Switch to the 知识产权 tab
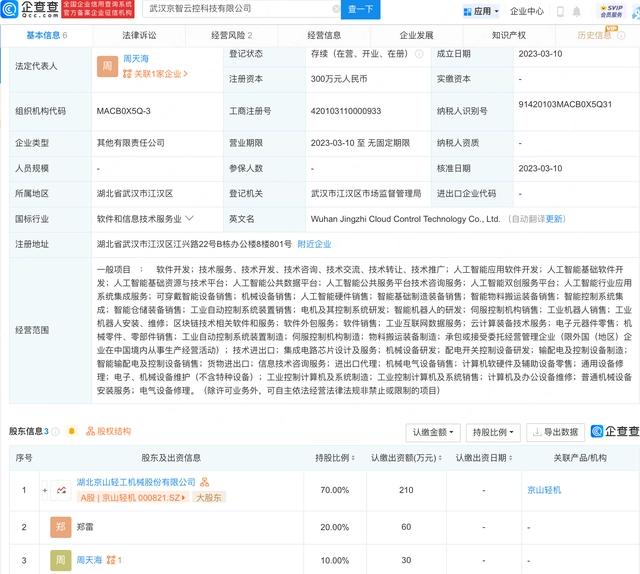 point(508,34)
